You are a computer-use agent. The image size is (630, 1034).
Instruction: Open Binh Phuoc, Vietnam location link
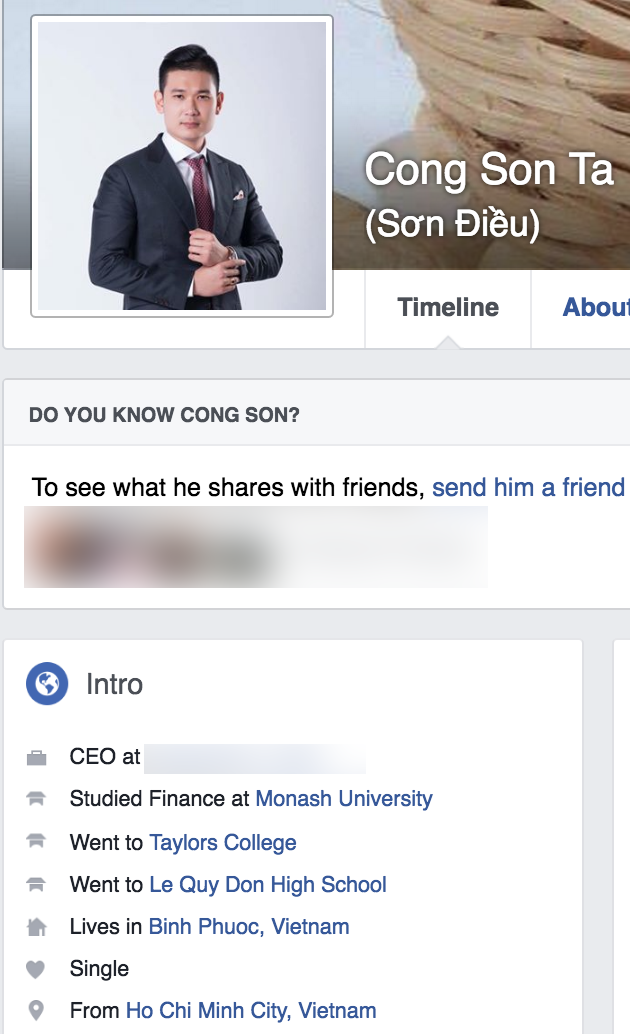coord(249,927)
